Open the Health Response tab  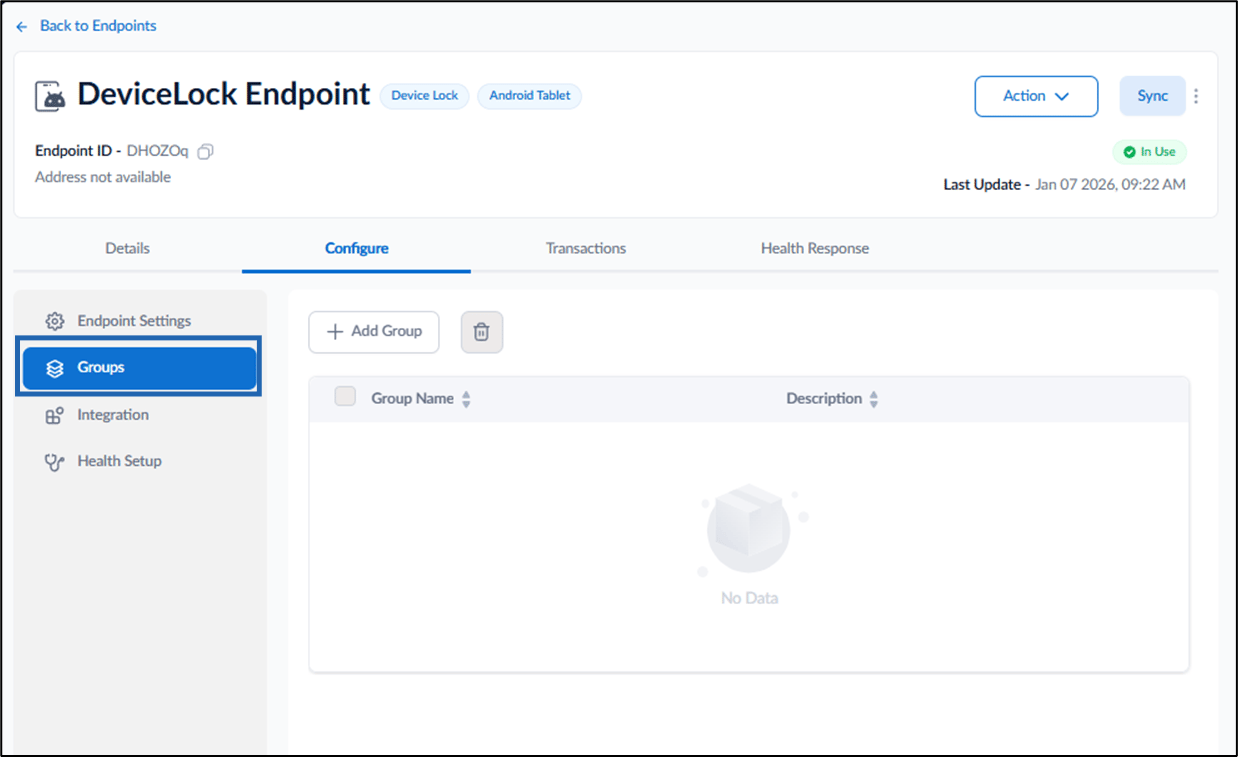click(815, 248)
